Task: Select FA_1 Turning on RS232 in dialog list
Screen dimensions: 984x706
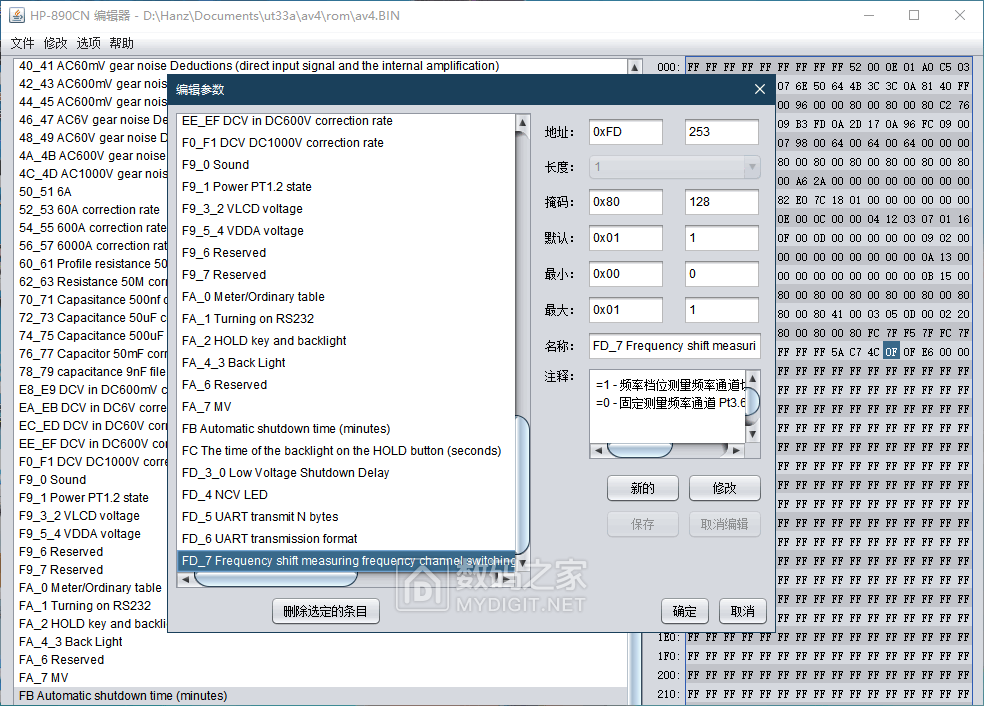Action: [248, 319]
